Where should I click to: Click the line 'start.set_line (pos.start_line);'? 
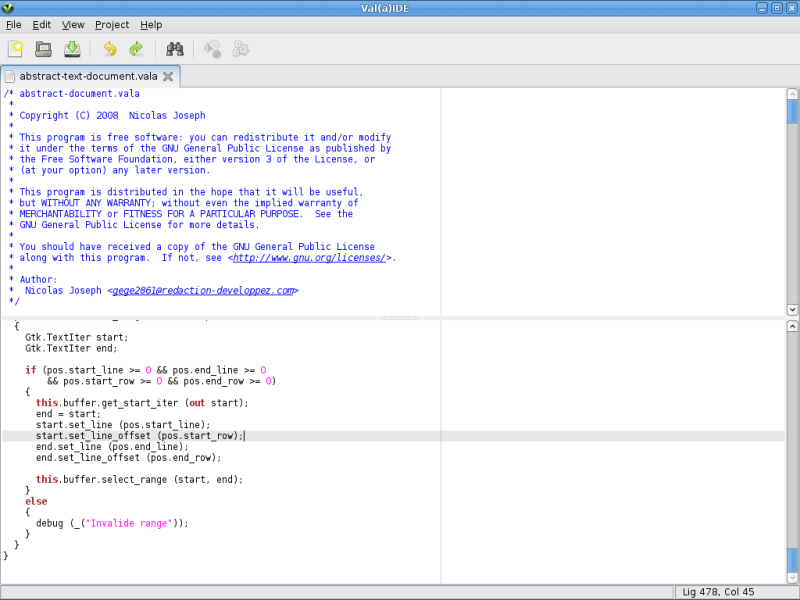click(x=123, y=425)
